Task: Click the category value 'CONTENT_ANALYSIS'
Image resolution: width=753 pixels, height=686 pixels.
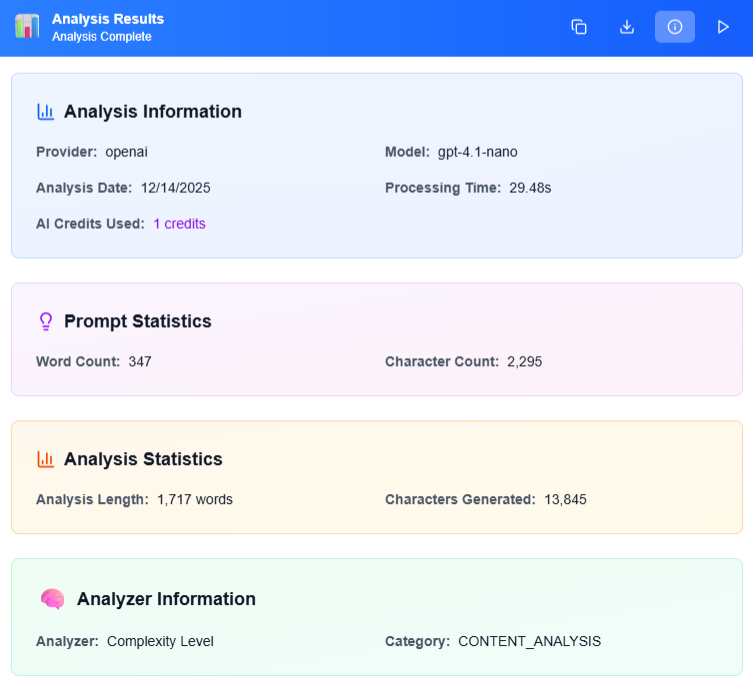Action: pyautogui.click(x=529, y=641)
